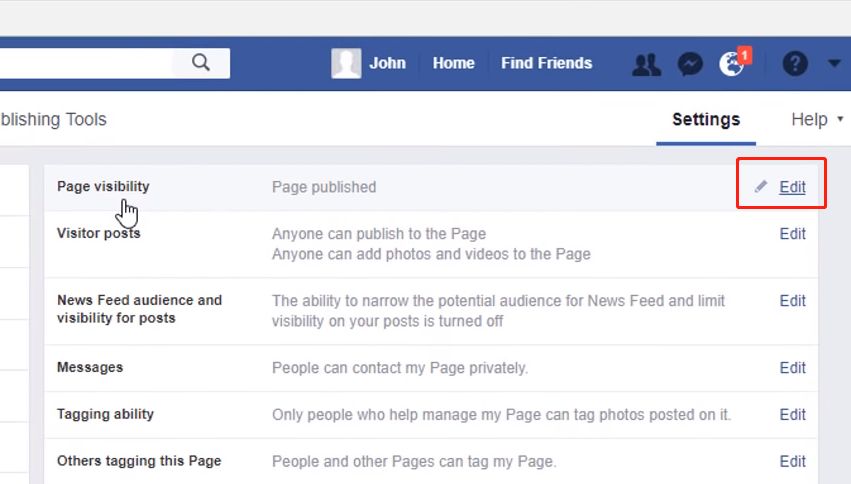Open the Publishing Tools tab
This screenshot has width=851, height=484.
pyautogui.click(x=53, y=120)
